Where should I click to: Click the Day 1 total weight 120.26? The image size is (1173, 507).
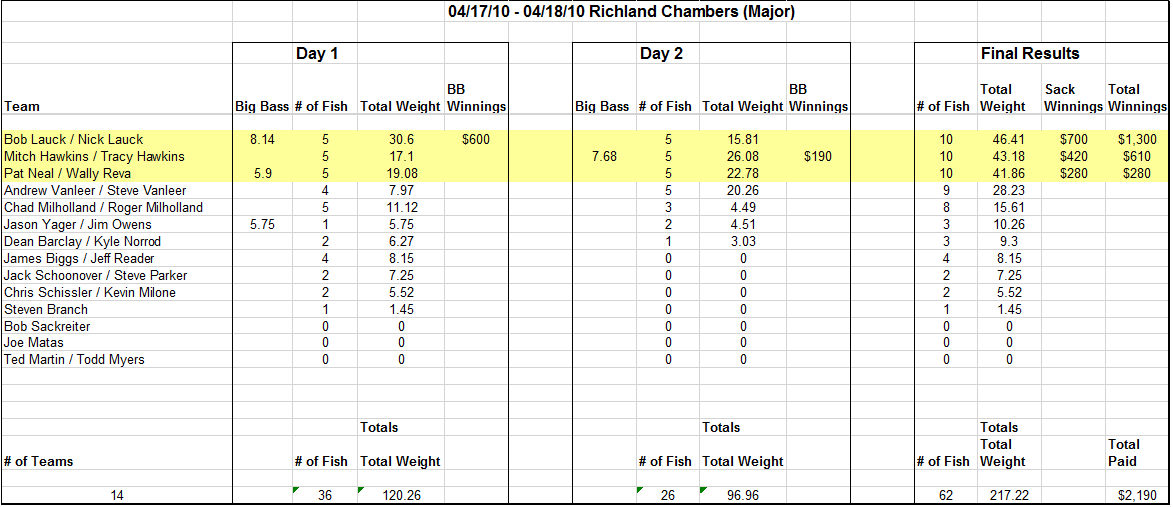[401, 495]
